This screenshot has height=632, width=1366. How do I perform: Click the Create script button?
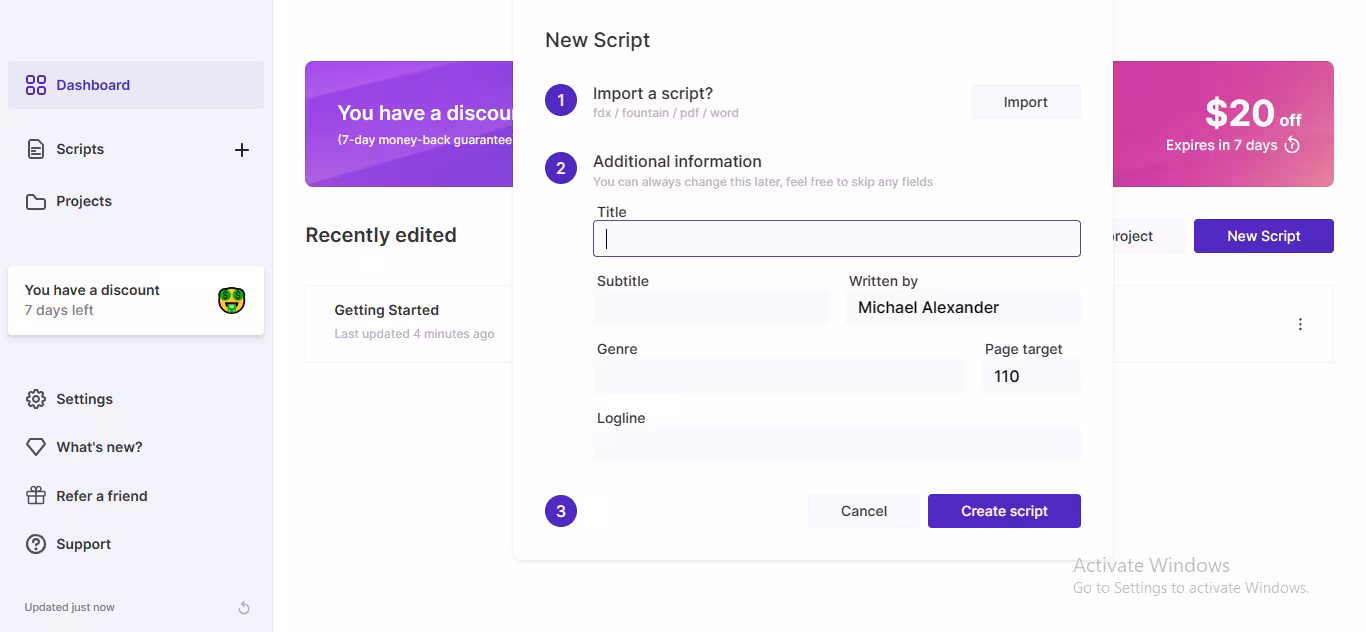[x=1004, y=511]
